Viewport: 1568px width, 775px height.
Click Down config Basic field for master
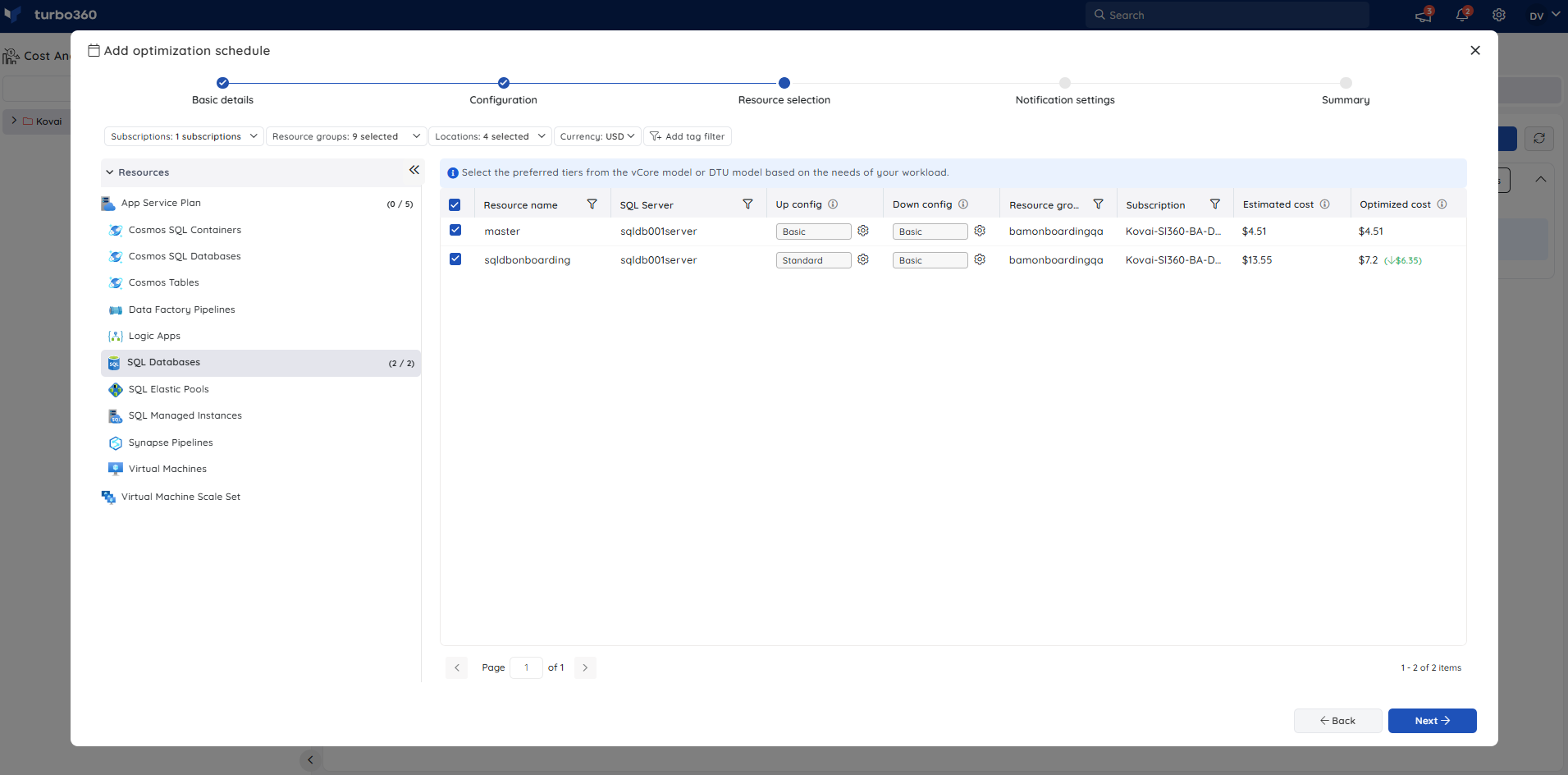[x=930, y=232]
